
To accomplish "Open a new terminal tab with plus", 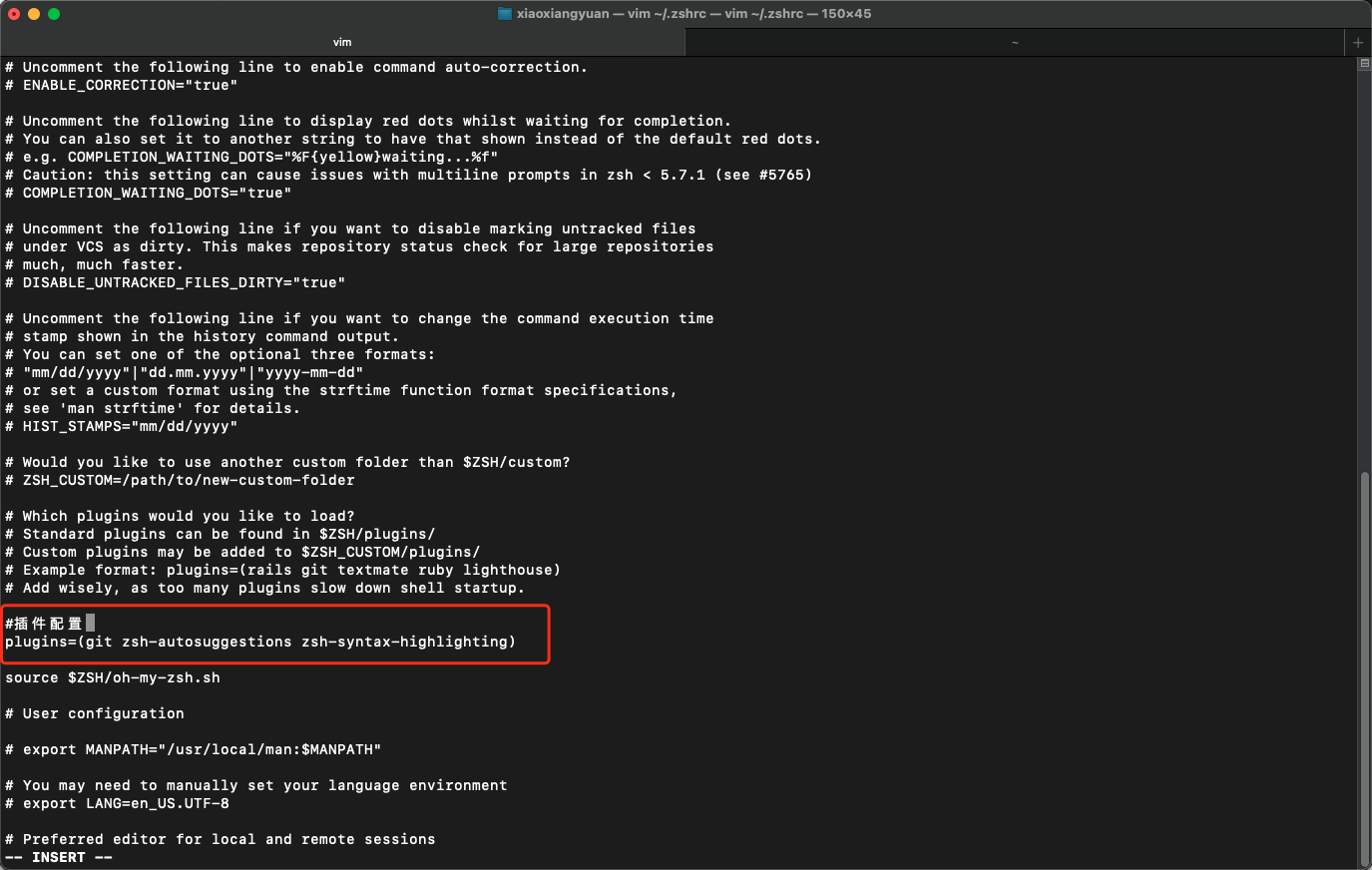I will point(1358,42).
